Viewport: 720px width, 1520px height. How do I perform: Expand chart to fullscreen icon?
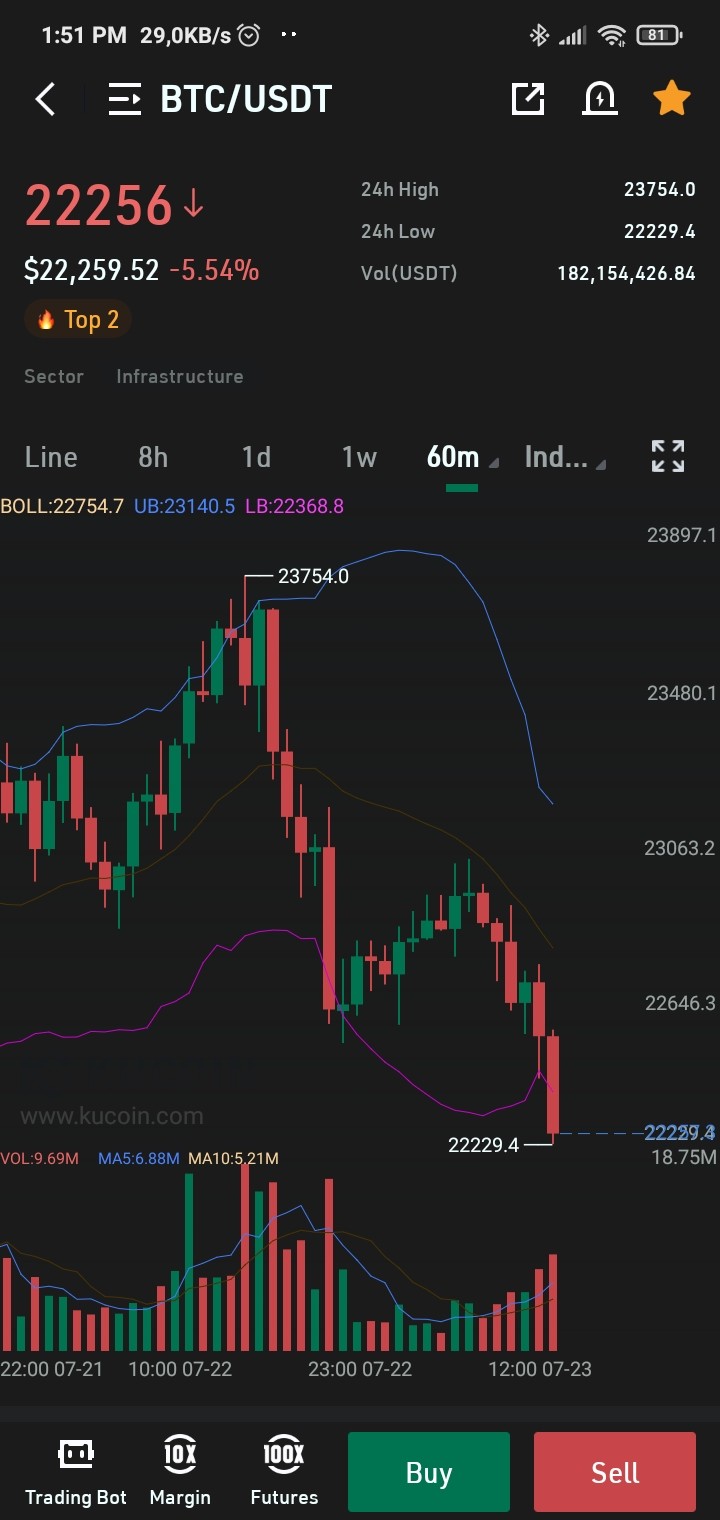tap(668, 456)
